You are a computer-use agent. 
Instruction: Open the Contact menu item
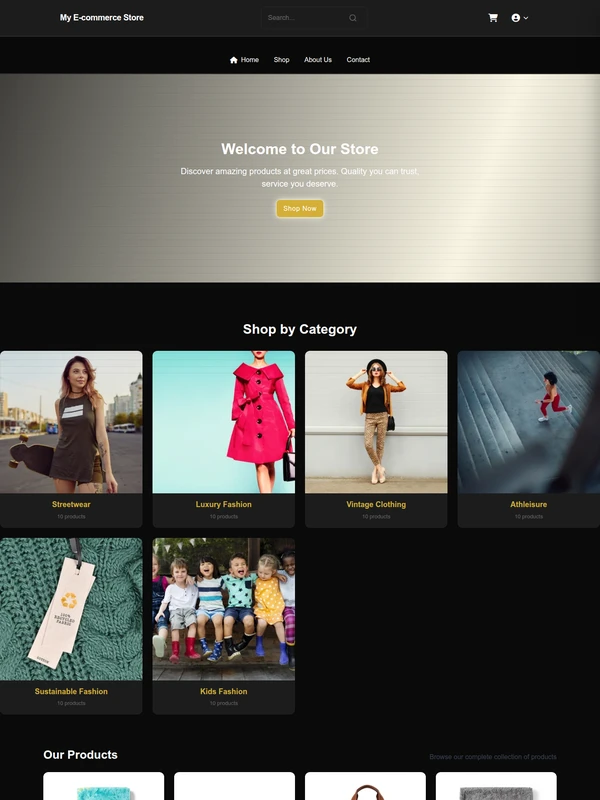358,60
